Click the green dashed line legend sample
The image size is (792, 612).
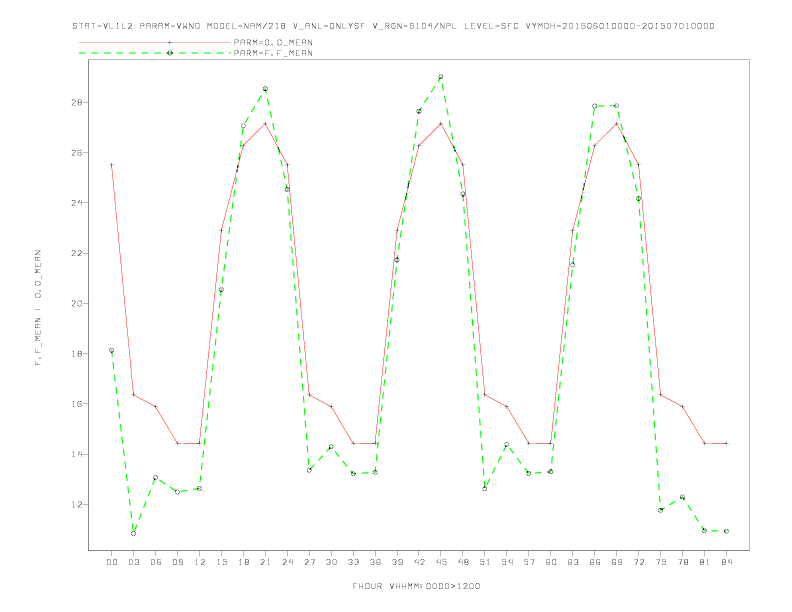(155, 53)
